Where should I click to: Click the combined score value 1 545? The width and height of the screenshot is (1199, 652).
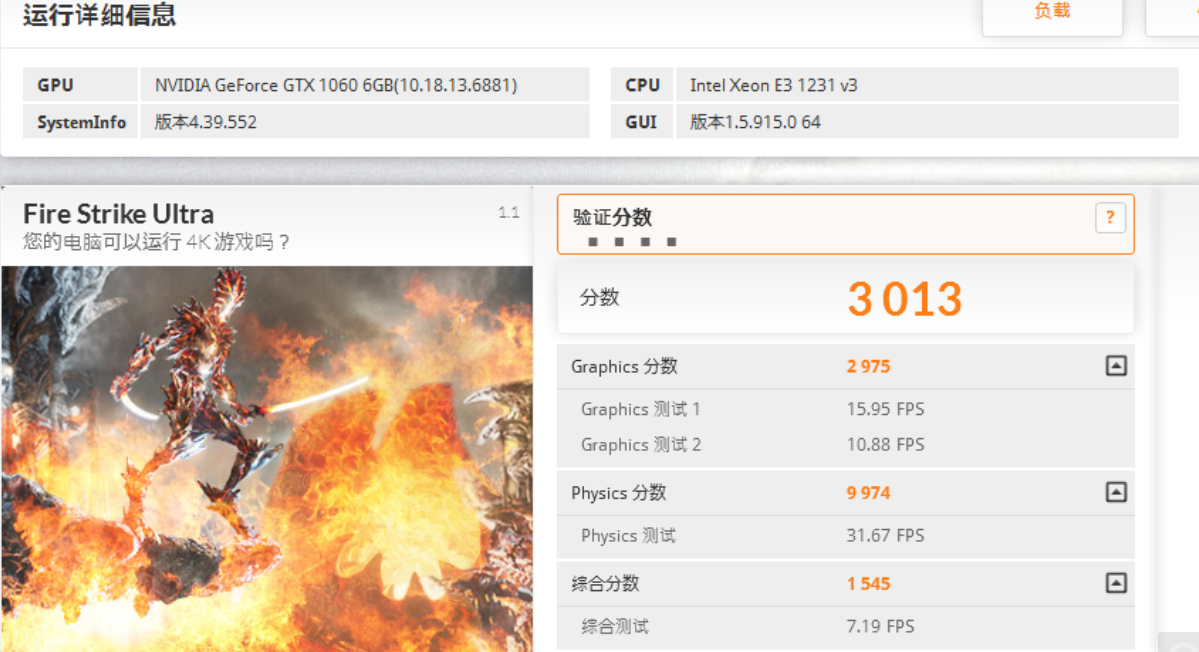pos(868,584)
